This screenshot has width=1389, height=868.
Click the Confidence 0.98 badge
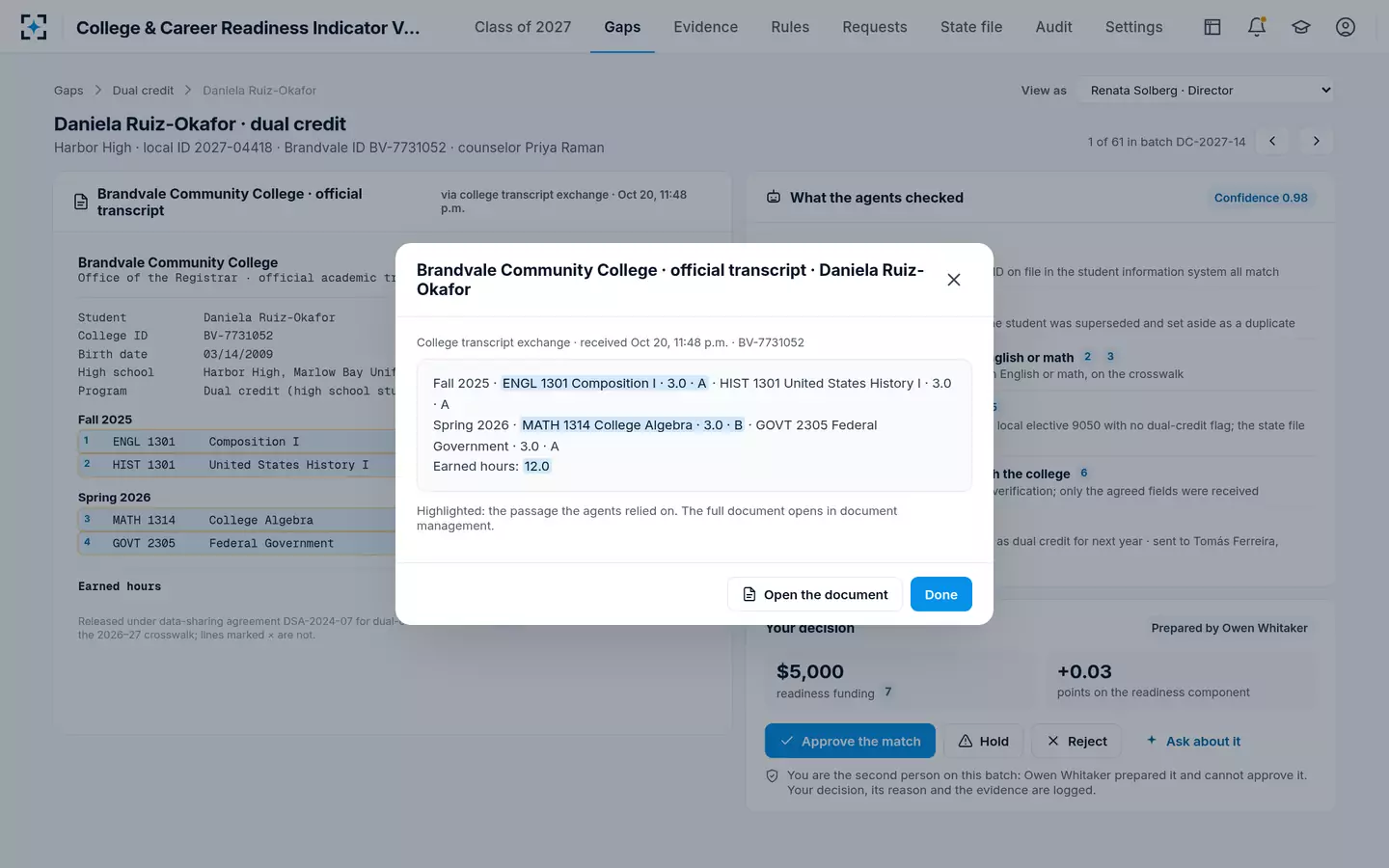click(1261, 198)
